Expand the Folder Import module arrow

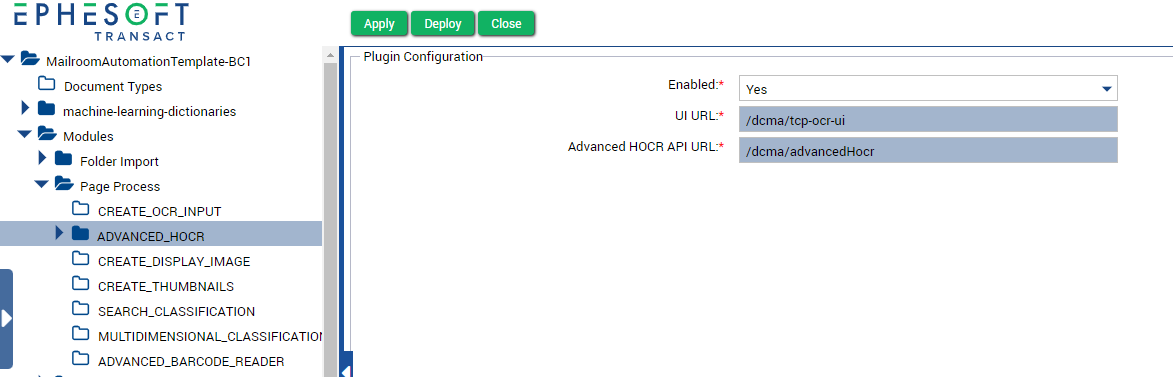(42, 159)
